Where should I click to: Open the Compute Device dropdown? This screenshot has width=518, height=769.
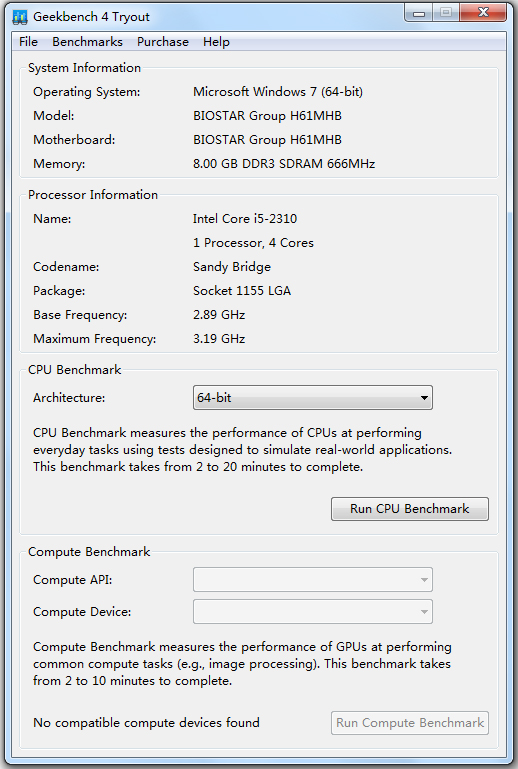coord(313,612)
